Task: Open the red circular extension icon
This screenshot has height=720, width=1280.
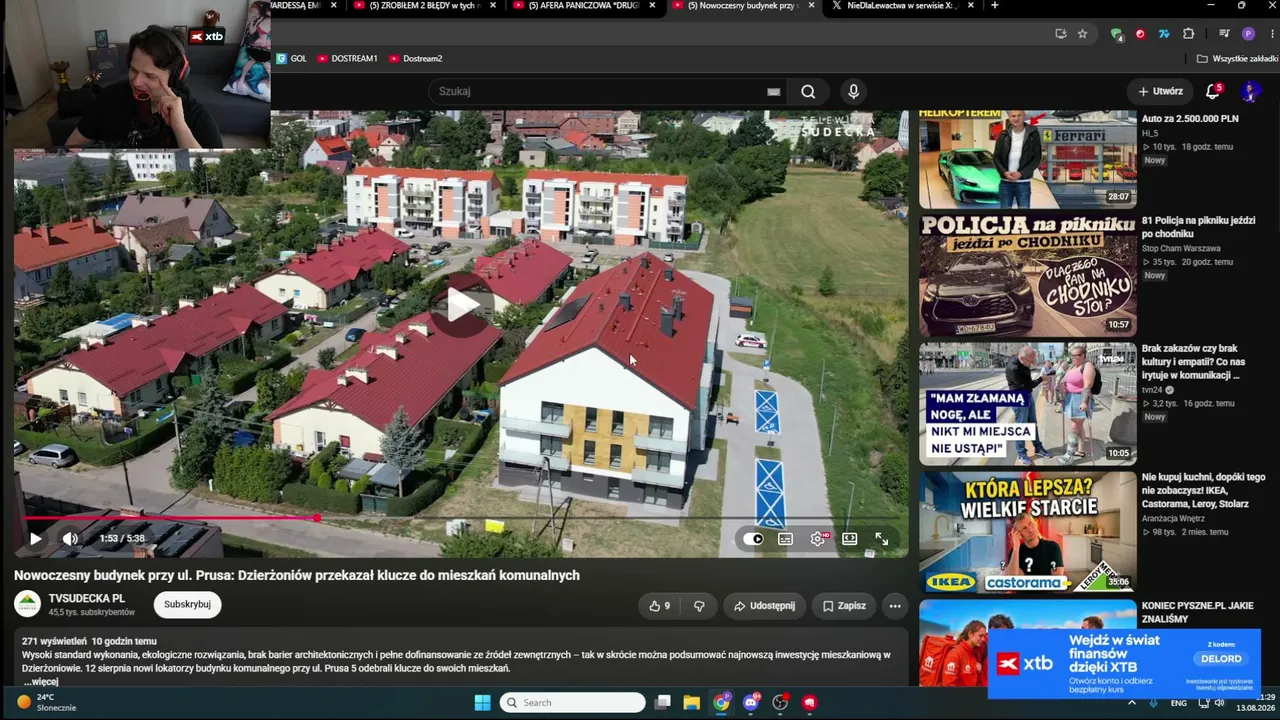Action: 1140,34
